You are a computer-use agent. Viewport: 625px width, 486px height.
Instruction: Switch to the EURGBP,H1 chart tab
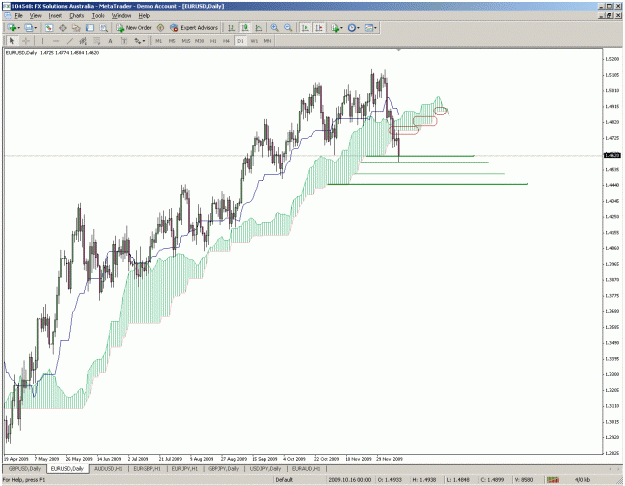(x=147, y=468)
